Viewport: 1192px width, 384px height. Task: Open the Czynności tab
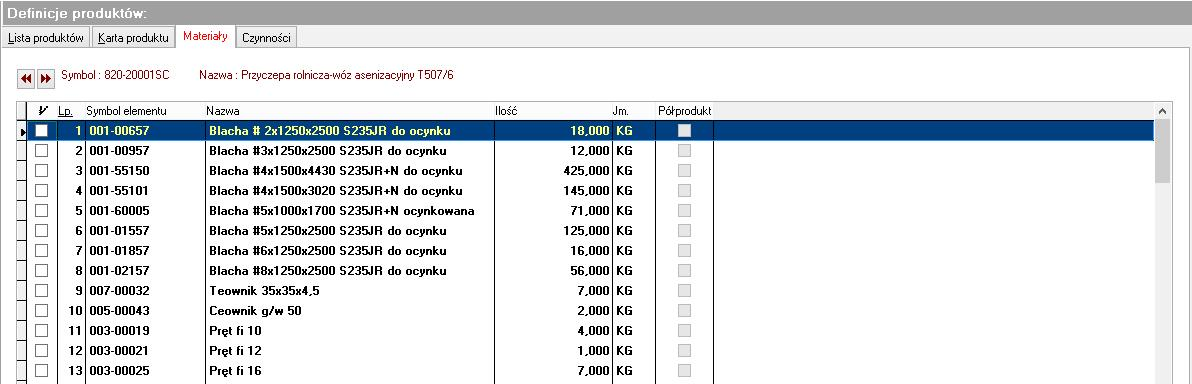tap(266, 37)
